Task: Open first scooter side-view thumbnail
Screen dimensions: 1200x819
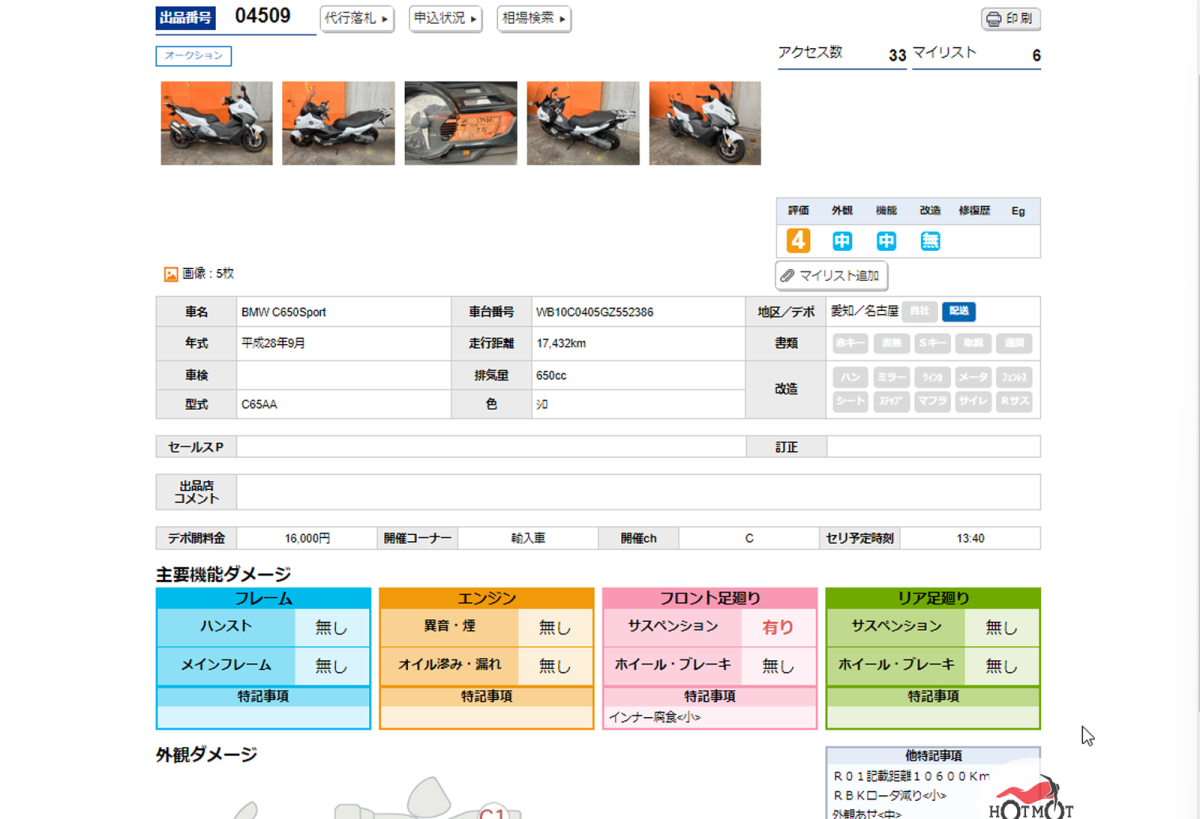Action: pos(216,123)
